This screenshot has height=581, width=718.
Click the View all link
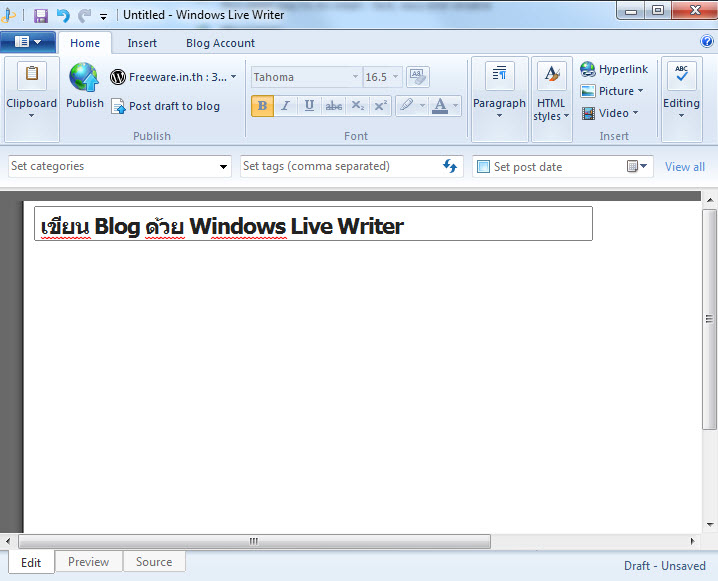point(685,167)
